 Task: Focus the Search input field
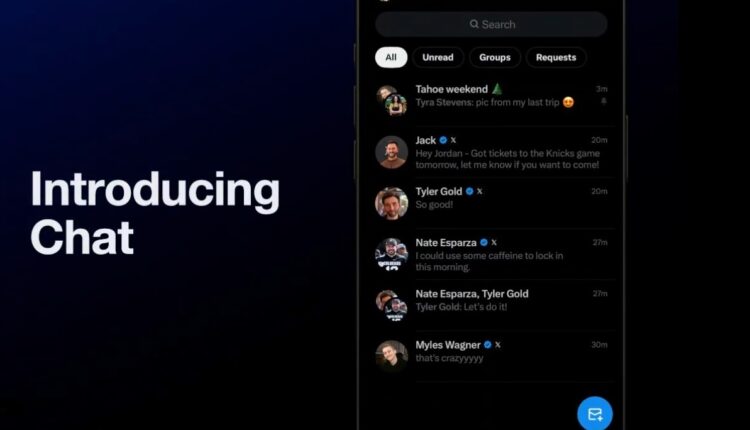click(491, 24)
